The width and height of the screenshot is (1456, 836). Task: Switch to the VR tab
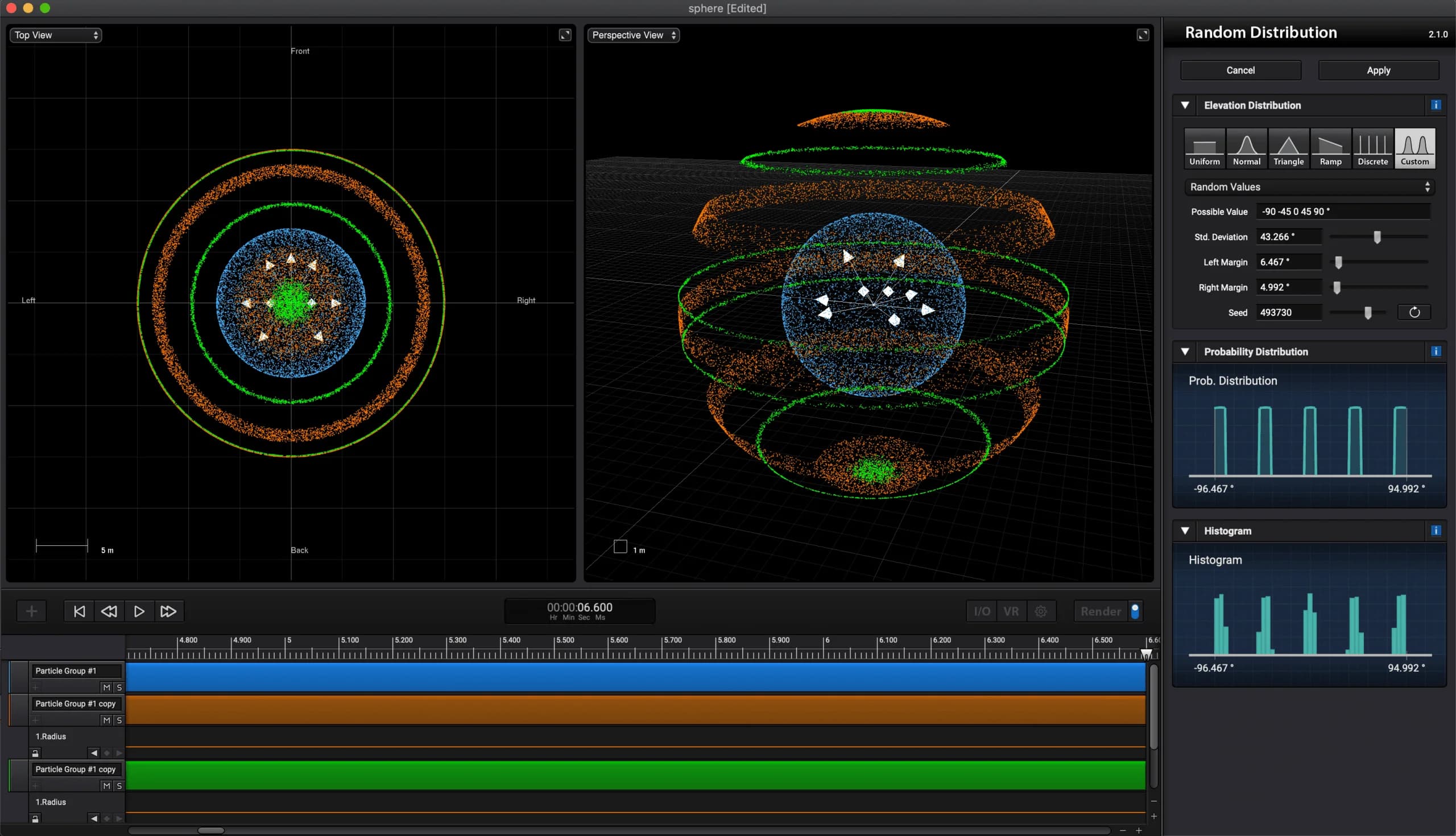(1012, 611)
